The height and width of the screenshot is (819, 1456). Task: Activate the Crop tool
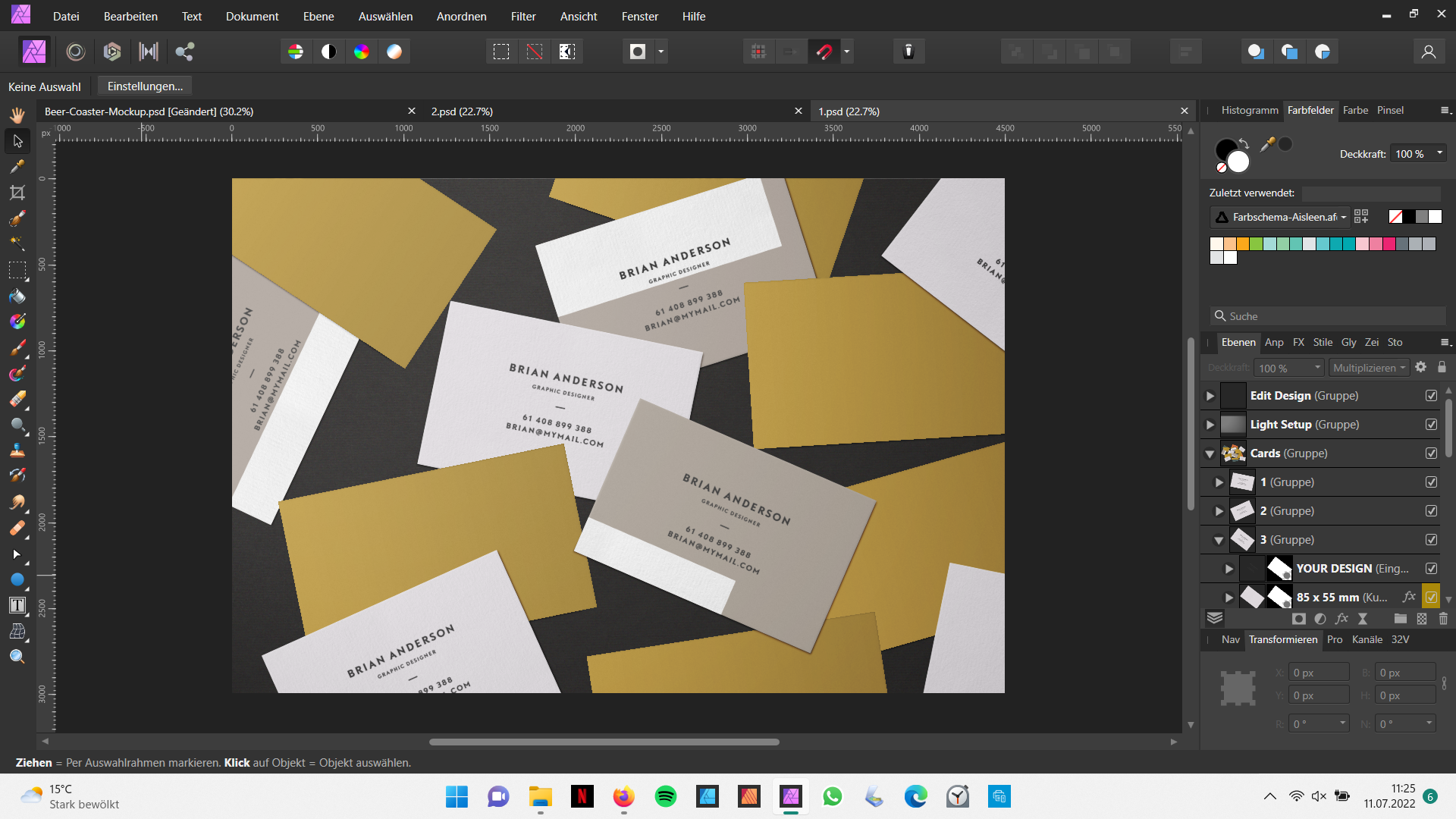(17, 192)
